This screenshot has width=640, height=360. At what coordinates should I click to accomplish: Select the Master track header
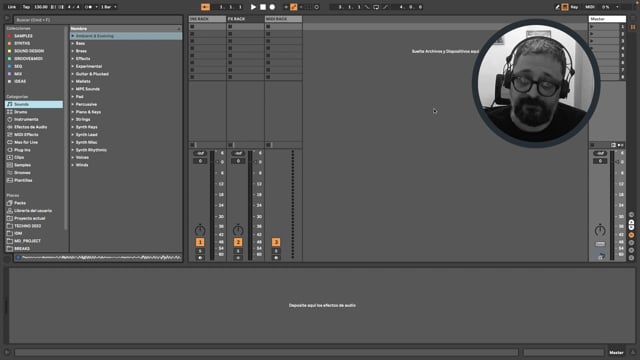click(607, 19)
